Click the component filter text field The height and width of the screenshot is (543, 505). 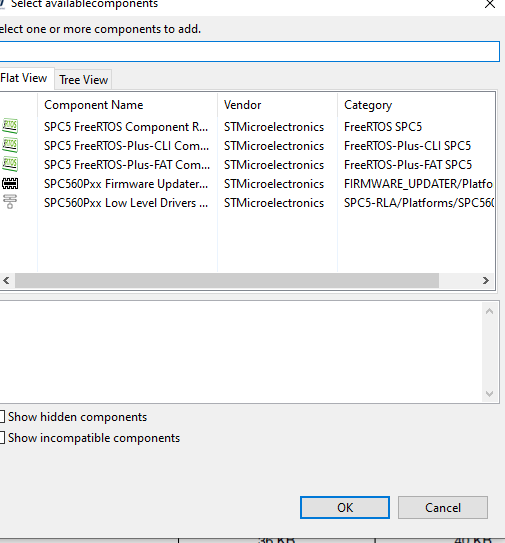click(249, 52)
